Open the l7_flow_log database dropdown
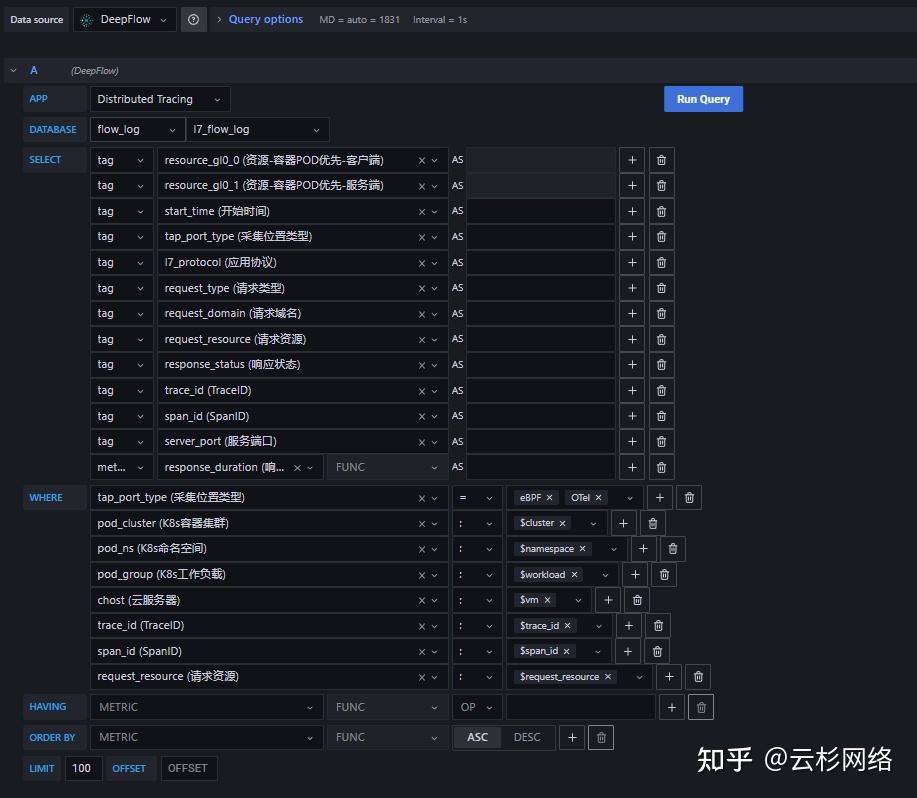 (256, 129)
